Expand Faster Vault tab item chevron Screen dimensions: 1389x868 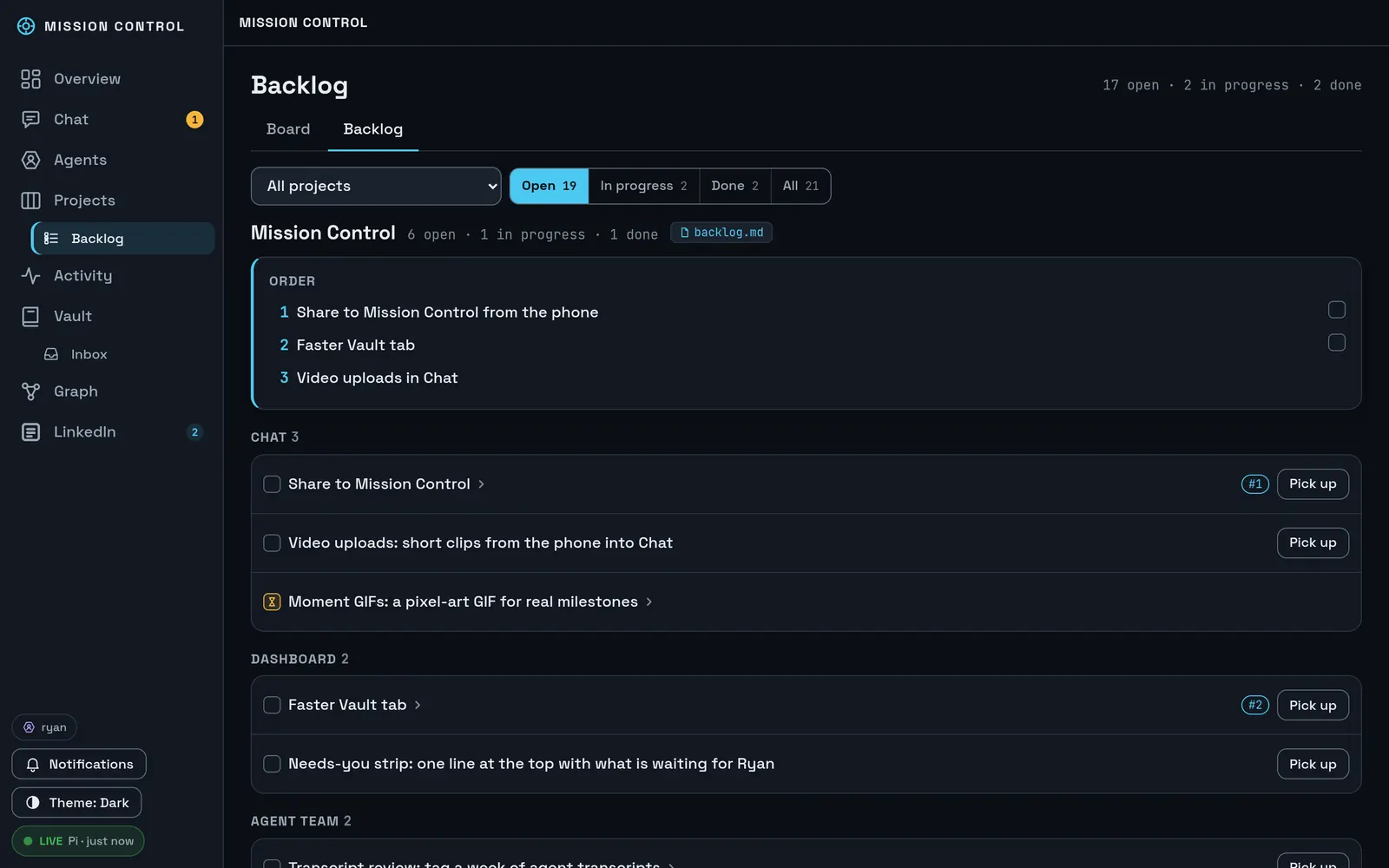tap(418, 705)
